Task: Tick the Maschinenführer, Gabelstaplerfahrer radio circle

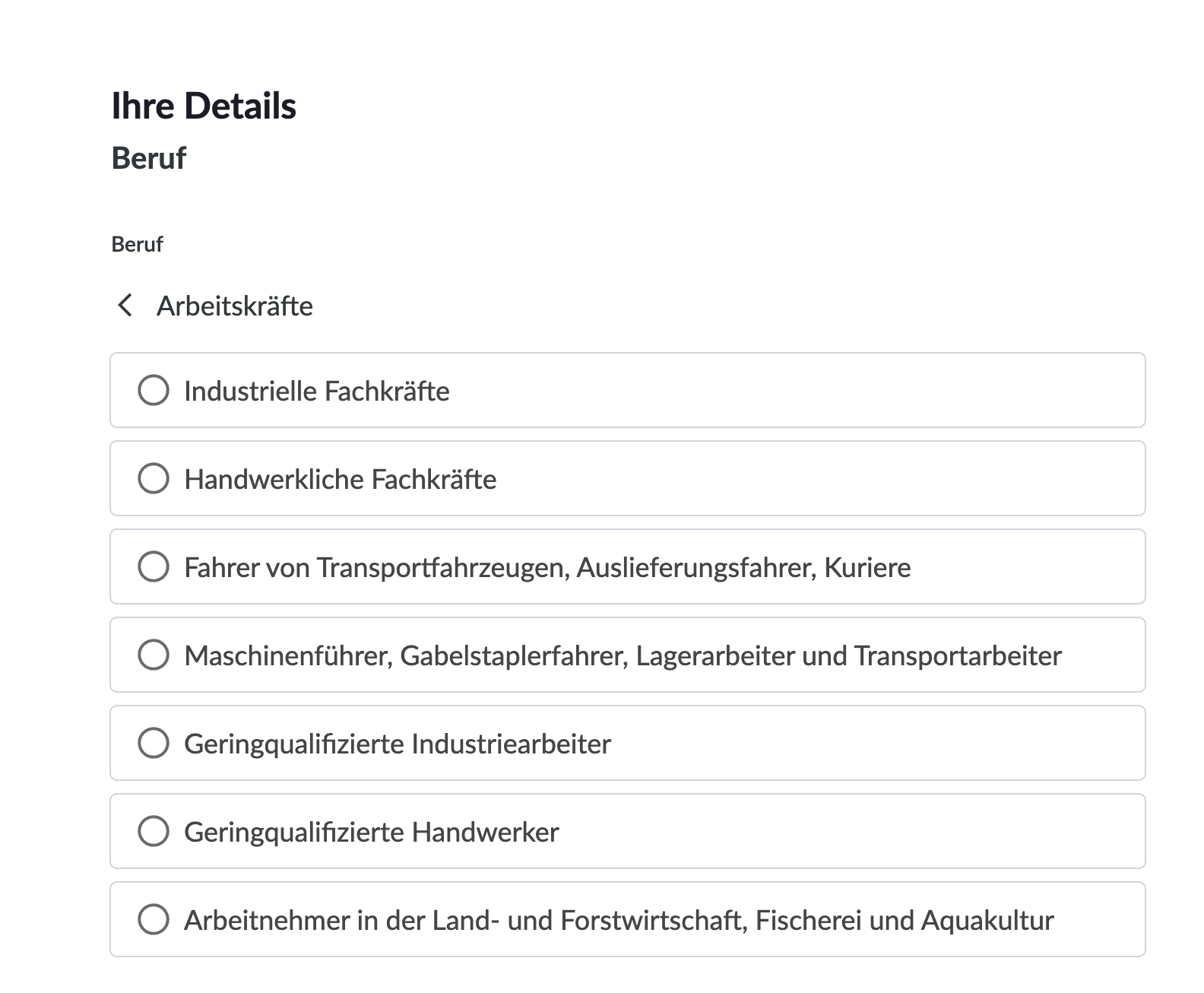Action: coord(154,655)
